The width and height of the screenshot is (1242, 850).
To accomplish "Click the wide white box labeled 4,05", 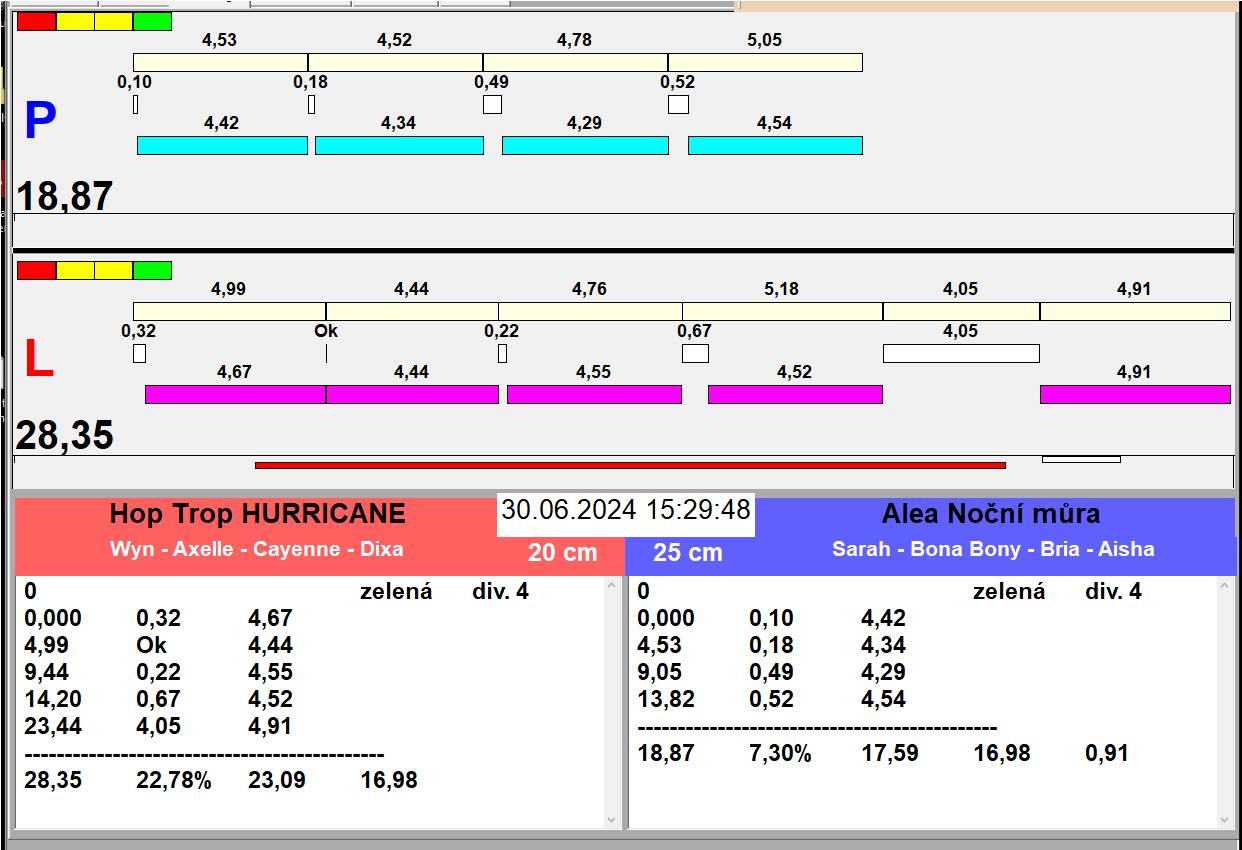I will pos(960,353).
